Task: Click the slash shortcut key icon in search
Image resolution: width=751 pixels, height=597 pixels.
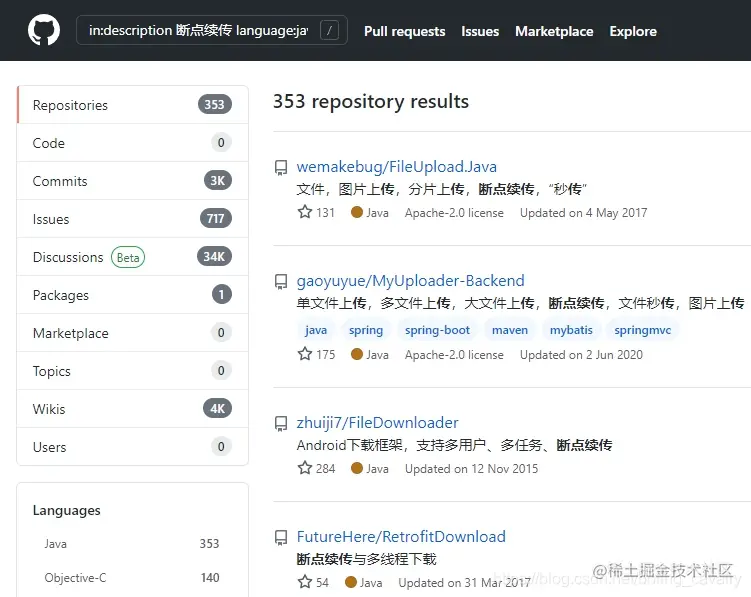Action: [329, 31]
